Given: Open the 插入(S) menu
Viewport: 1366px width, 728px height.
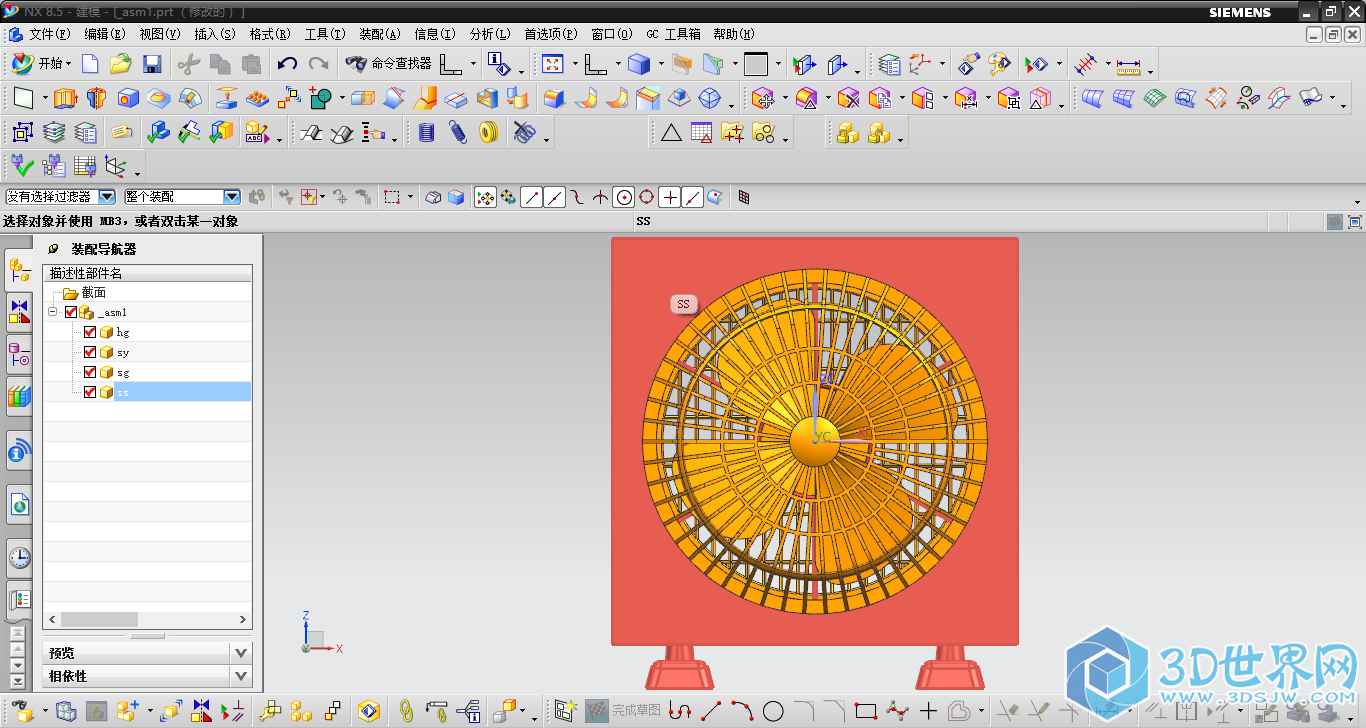Looking at the screenshot, I should 214,34.
